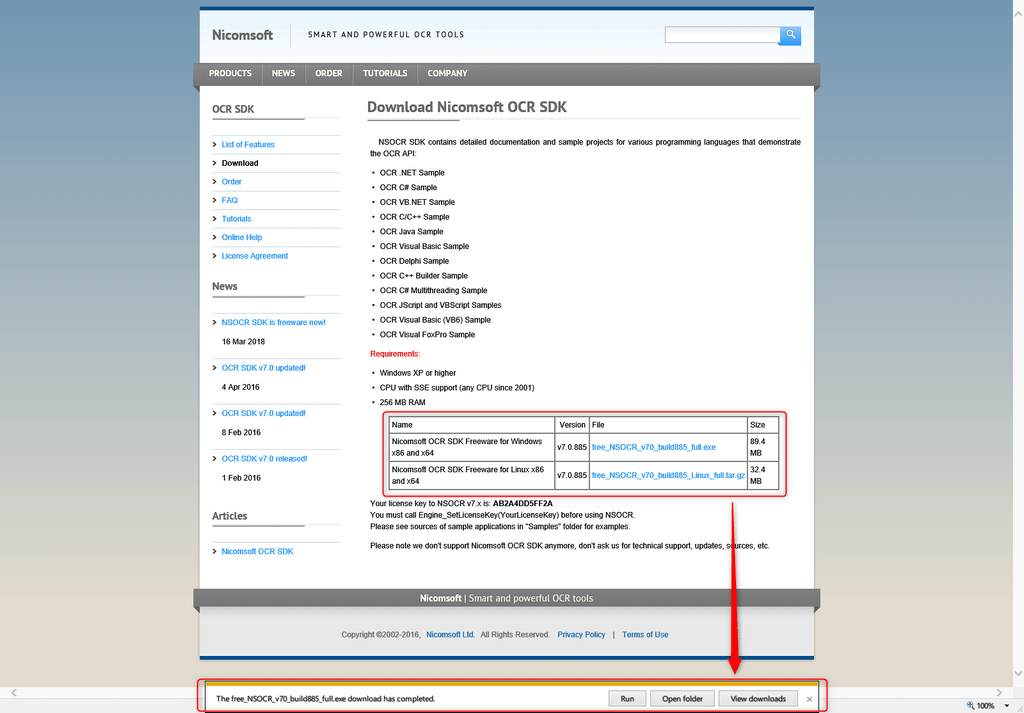The image size is (1024, 713).
Task: Click the horizontal scrollbar right arrow
Action: [997, 692]
